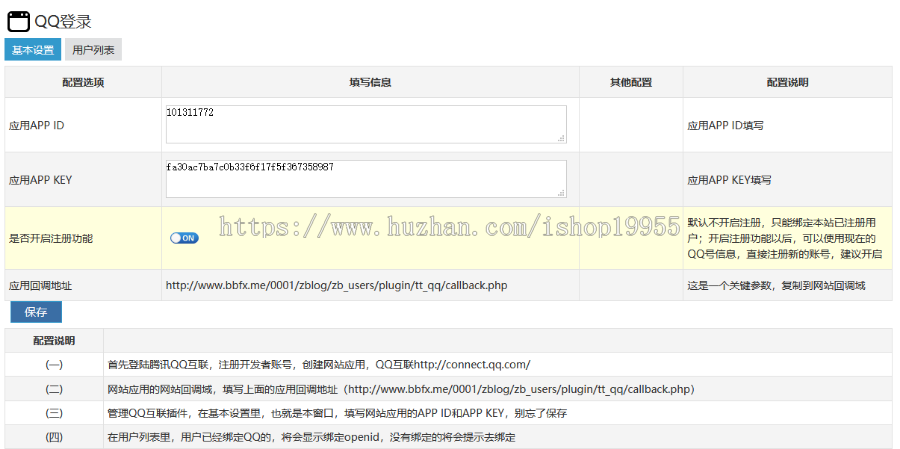Click the connect.qq.com instruction line
900x449 pixels.
click(319, 365)
